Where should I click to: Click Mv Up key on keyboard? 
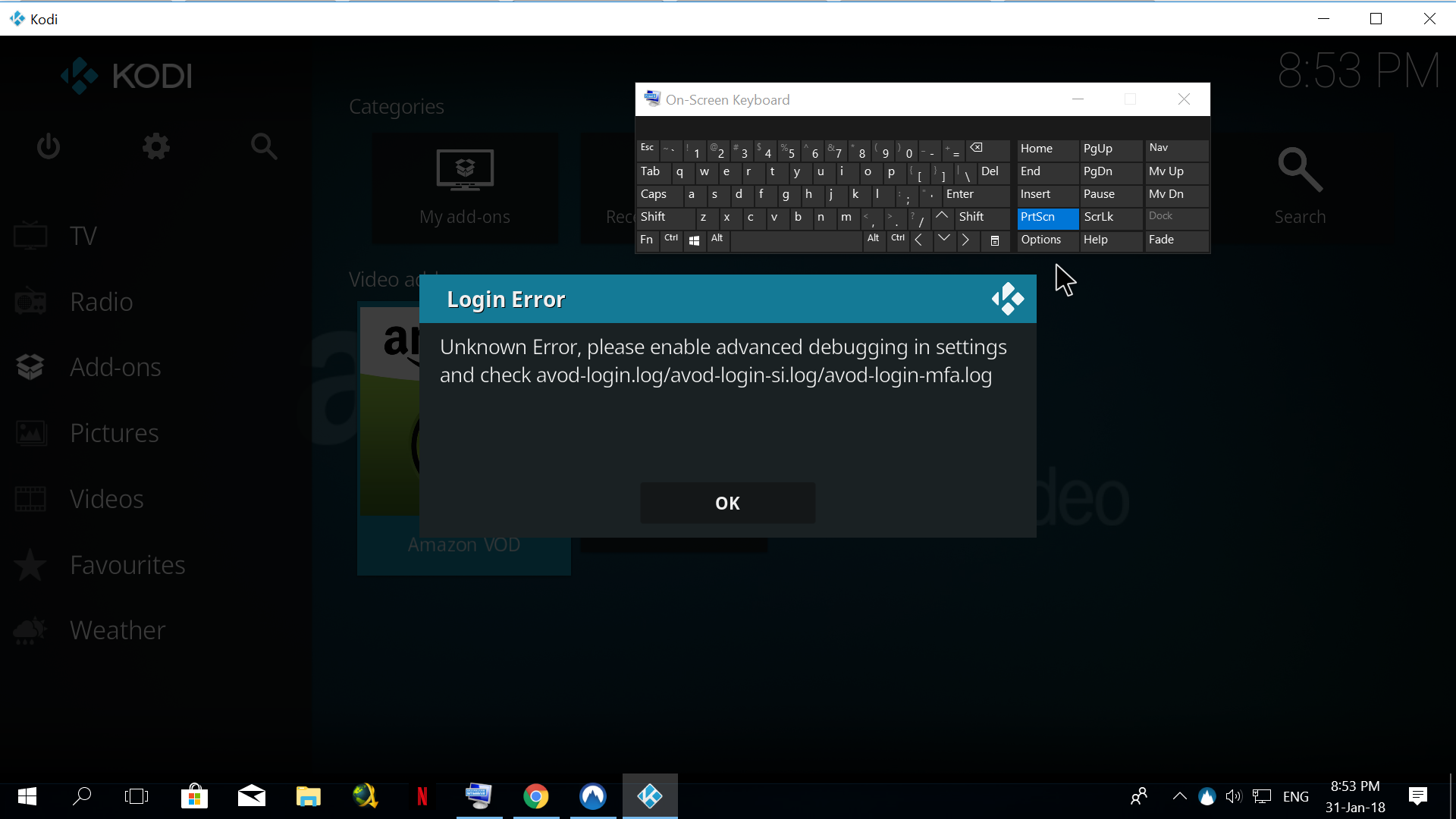[x=1176, y=172]
